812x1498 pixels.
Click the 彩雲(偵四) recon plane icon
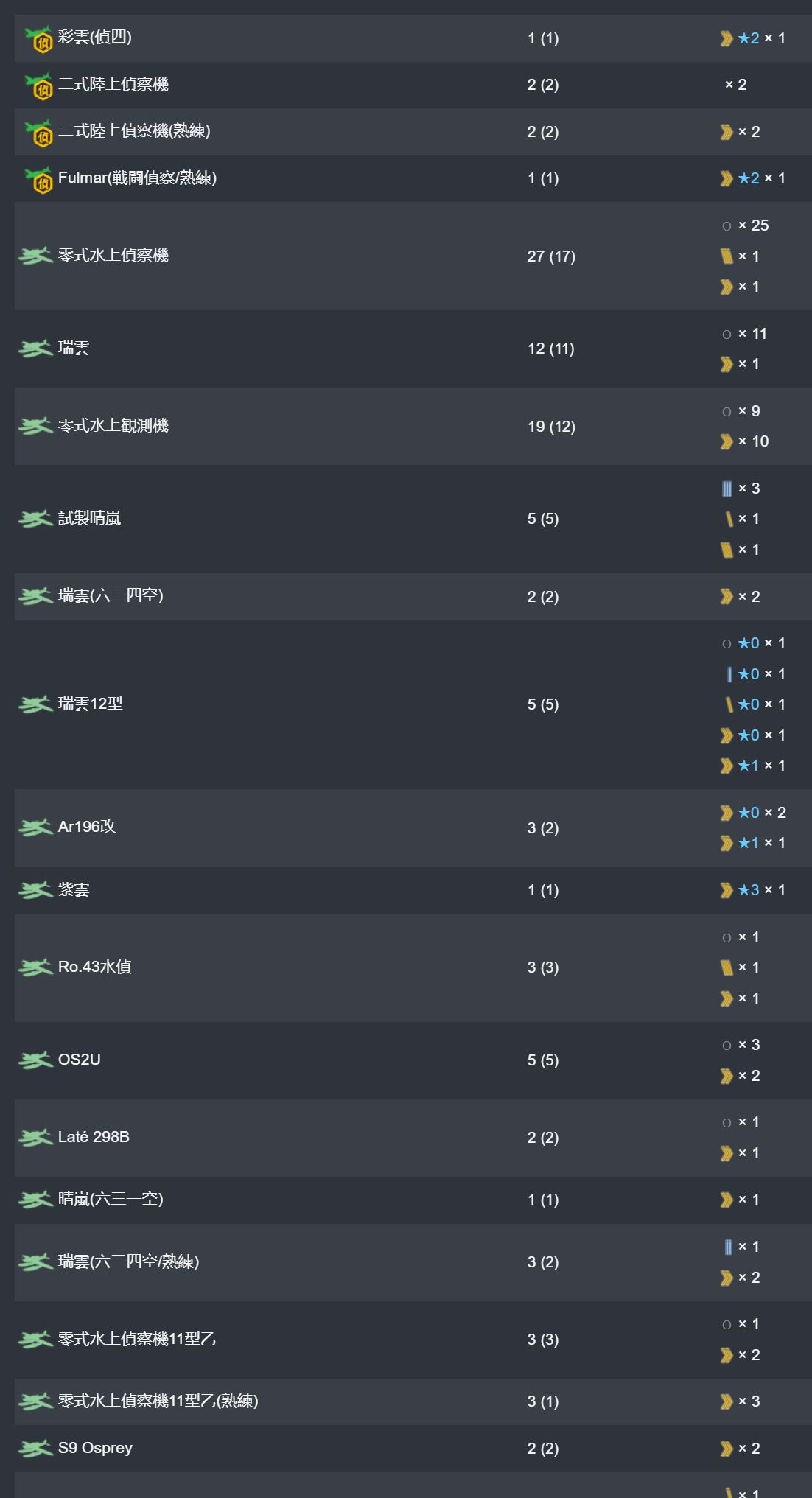click(x=38, y=38)
